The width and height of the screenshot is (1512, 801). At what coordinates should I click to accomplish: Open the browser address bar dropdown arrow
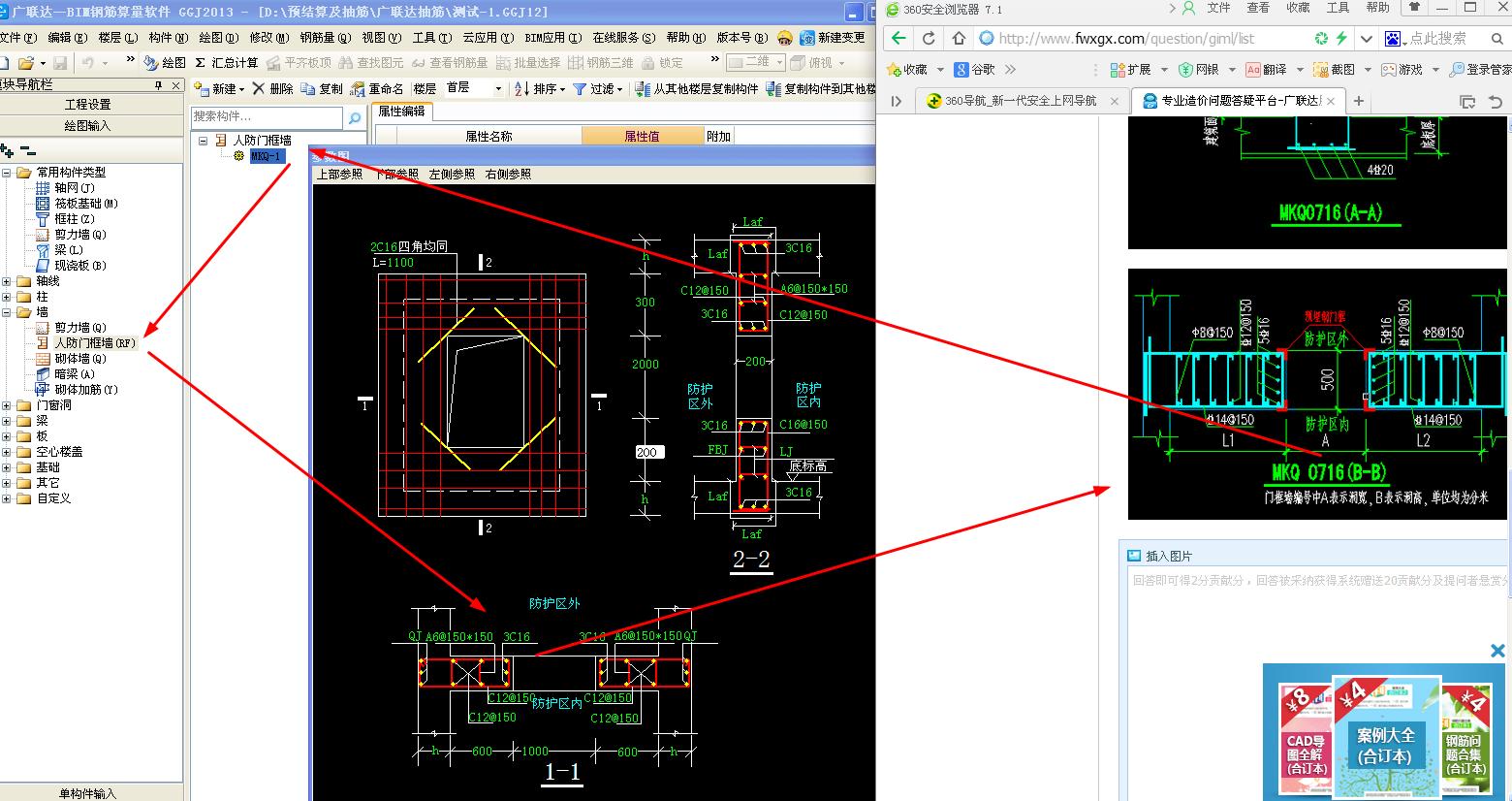click(x=1366, y=38)
